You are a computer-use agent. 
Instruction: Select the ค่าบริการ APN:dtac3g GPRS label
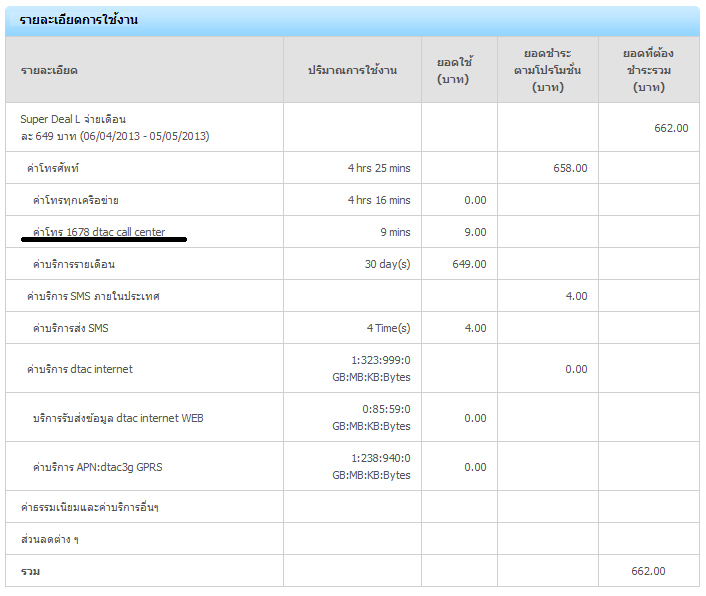click(x=98, y=467)
